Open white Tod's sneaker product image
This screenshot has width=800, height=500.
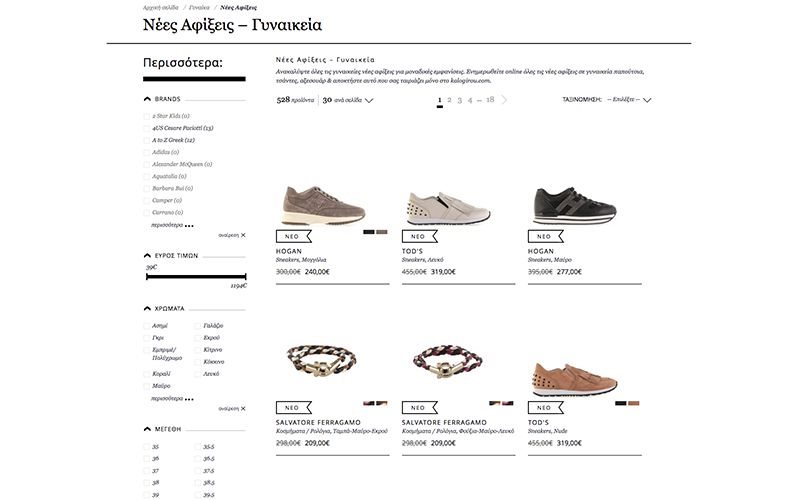(x=448, y=207)
